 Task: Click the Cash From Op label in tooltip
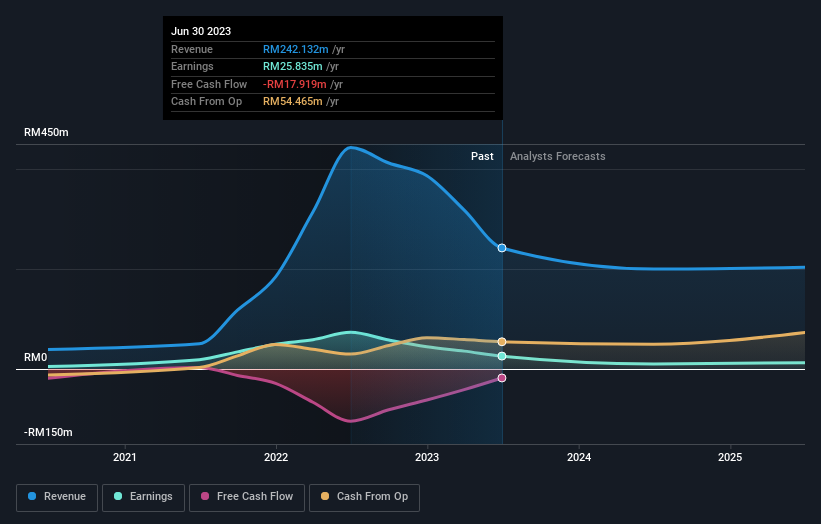click(x=206, y=102)
